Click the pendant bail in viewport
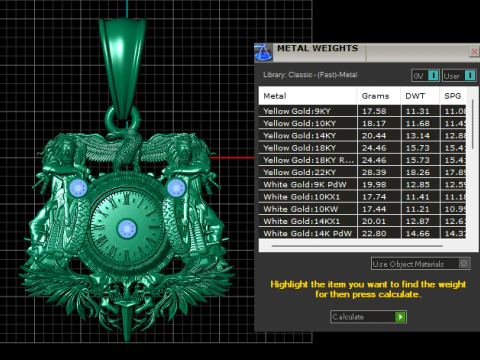 (122, 68)
